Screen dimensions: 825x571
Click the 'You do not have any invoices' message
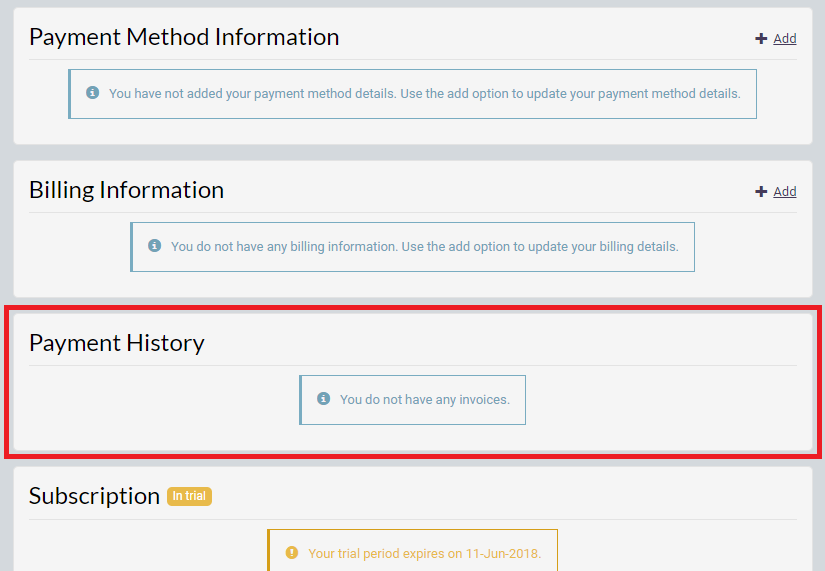(425, 400)
